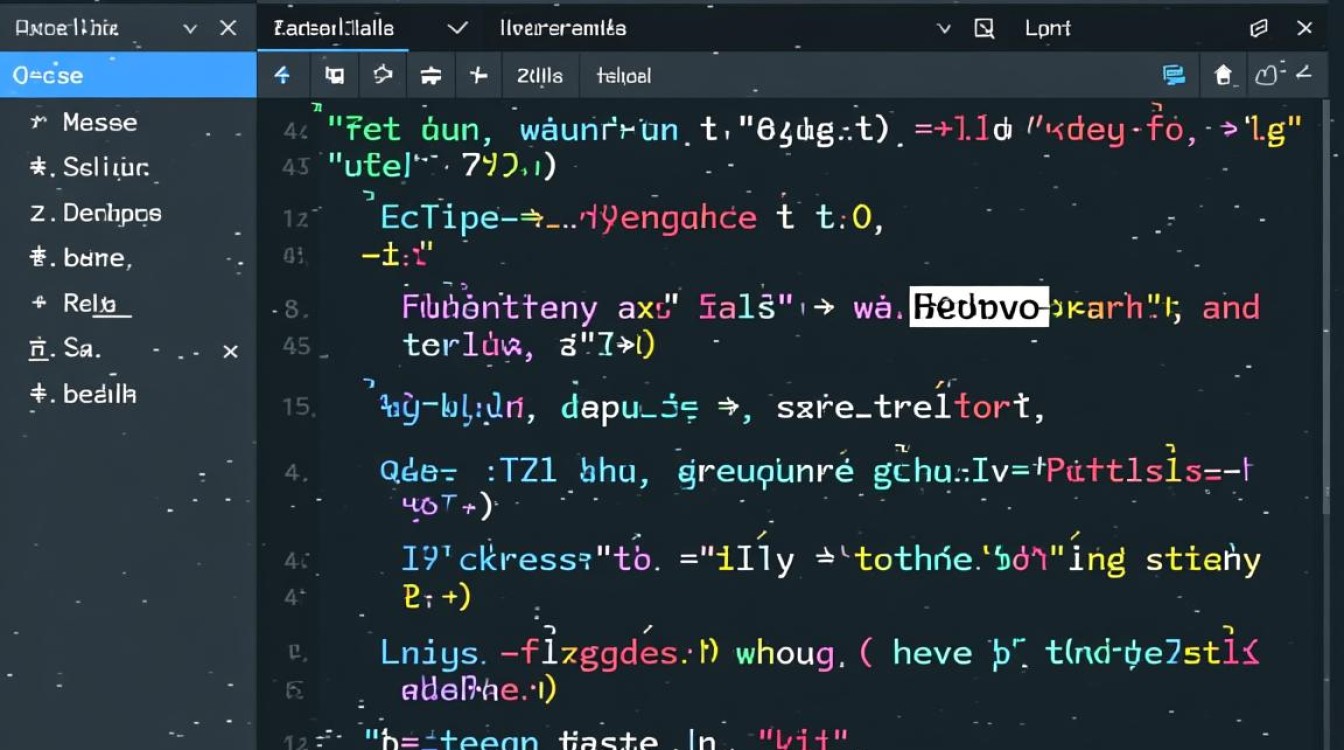The width and height of the screenshot is (1344, 750).
Task: Click the tslıoal button in the toolbar
Action: [624, 75]
